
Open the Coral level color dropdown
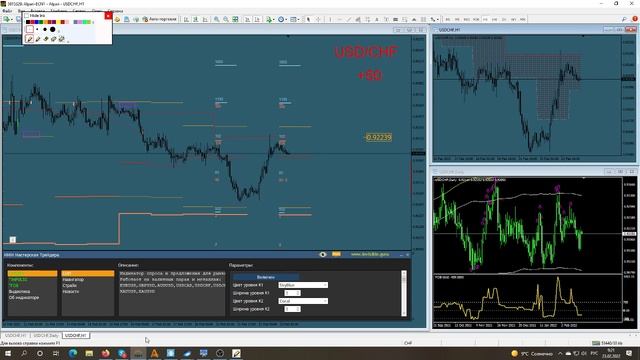click(303, 301)
